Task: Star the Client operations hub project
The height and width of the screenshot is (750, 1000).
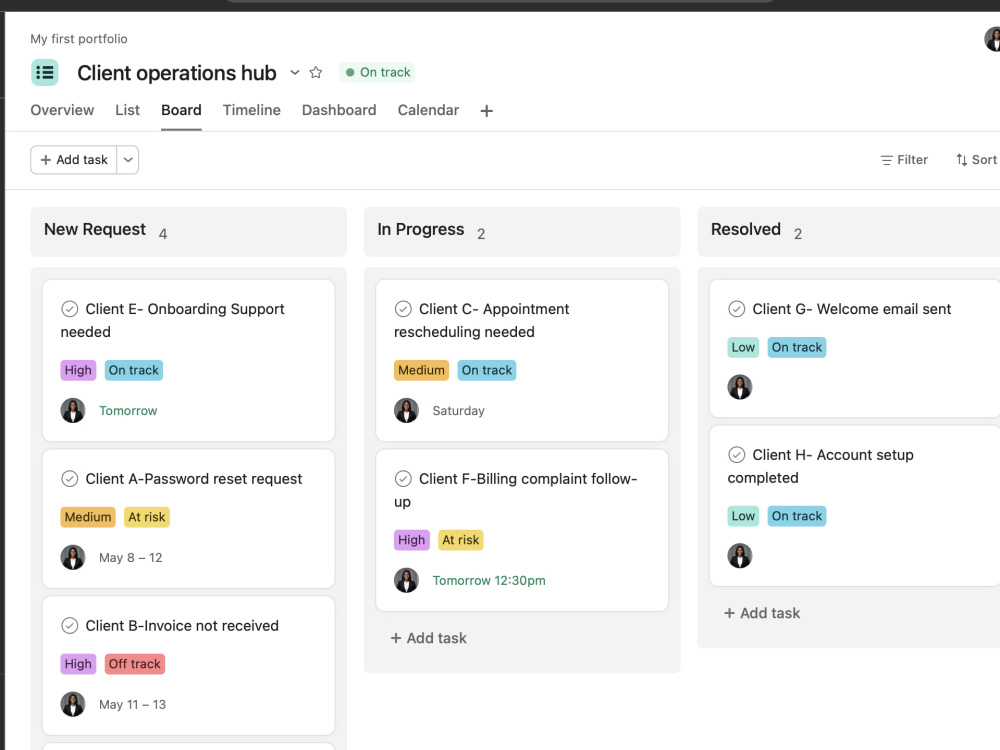Action: point(316,73)
